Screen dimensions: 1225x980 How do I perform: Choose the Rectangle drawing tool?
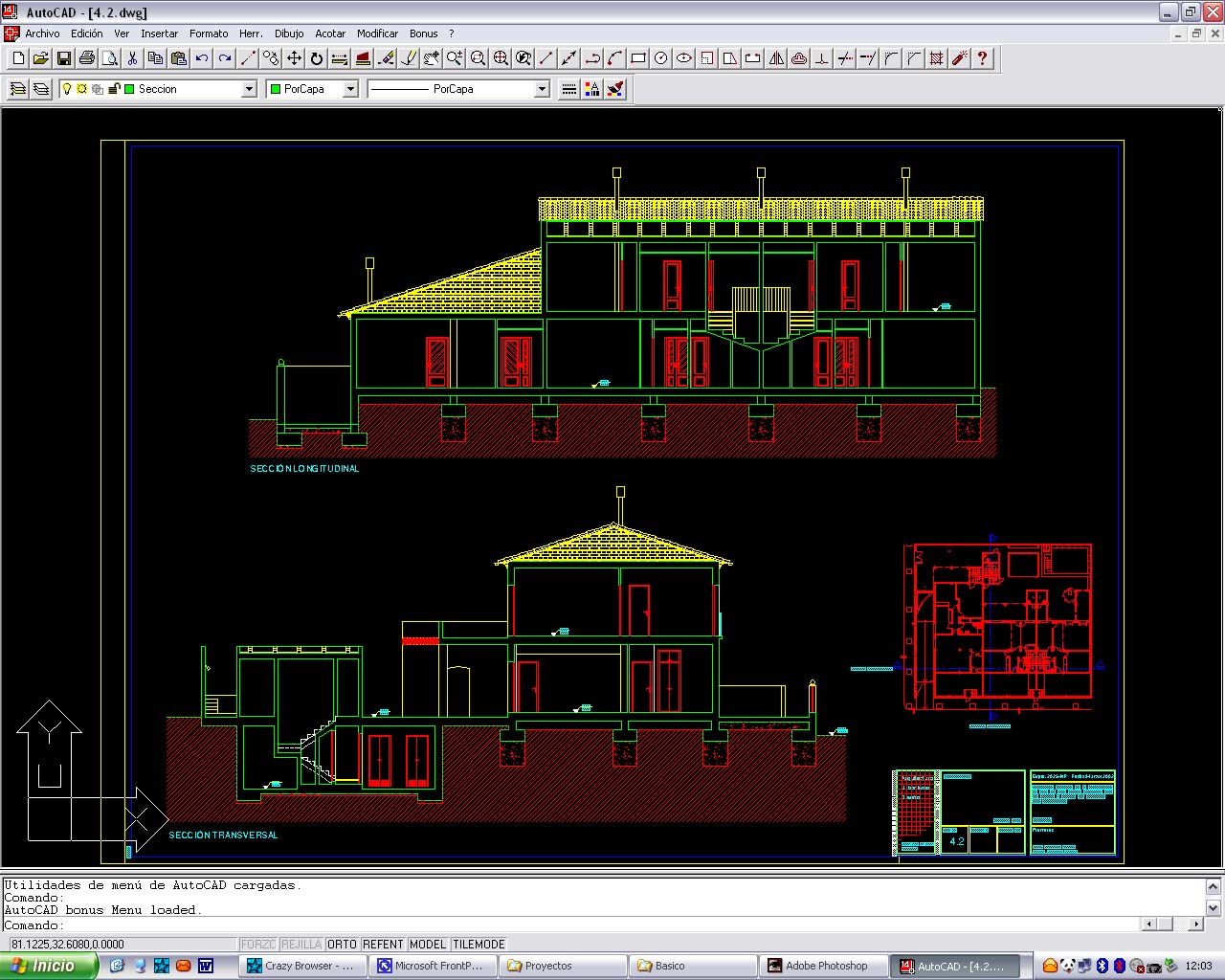pos(638,58)
